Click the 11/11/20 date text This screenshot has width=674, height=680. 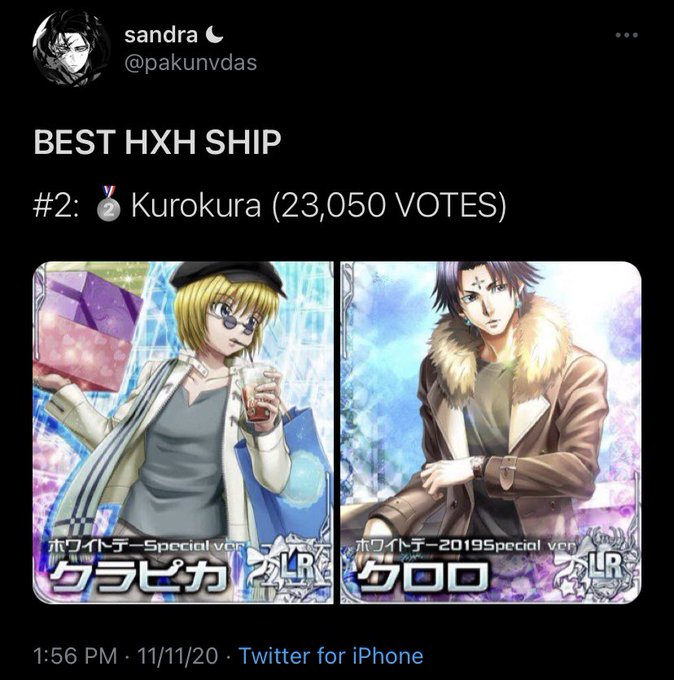177,656
